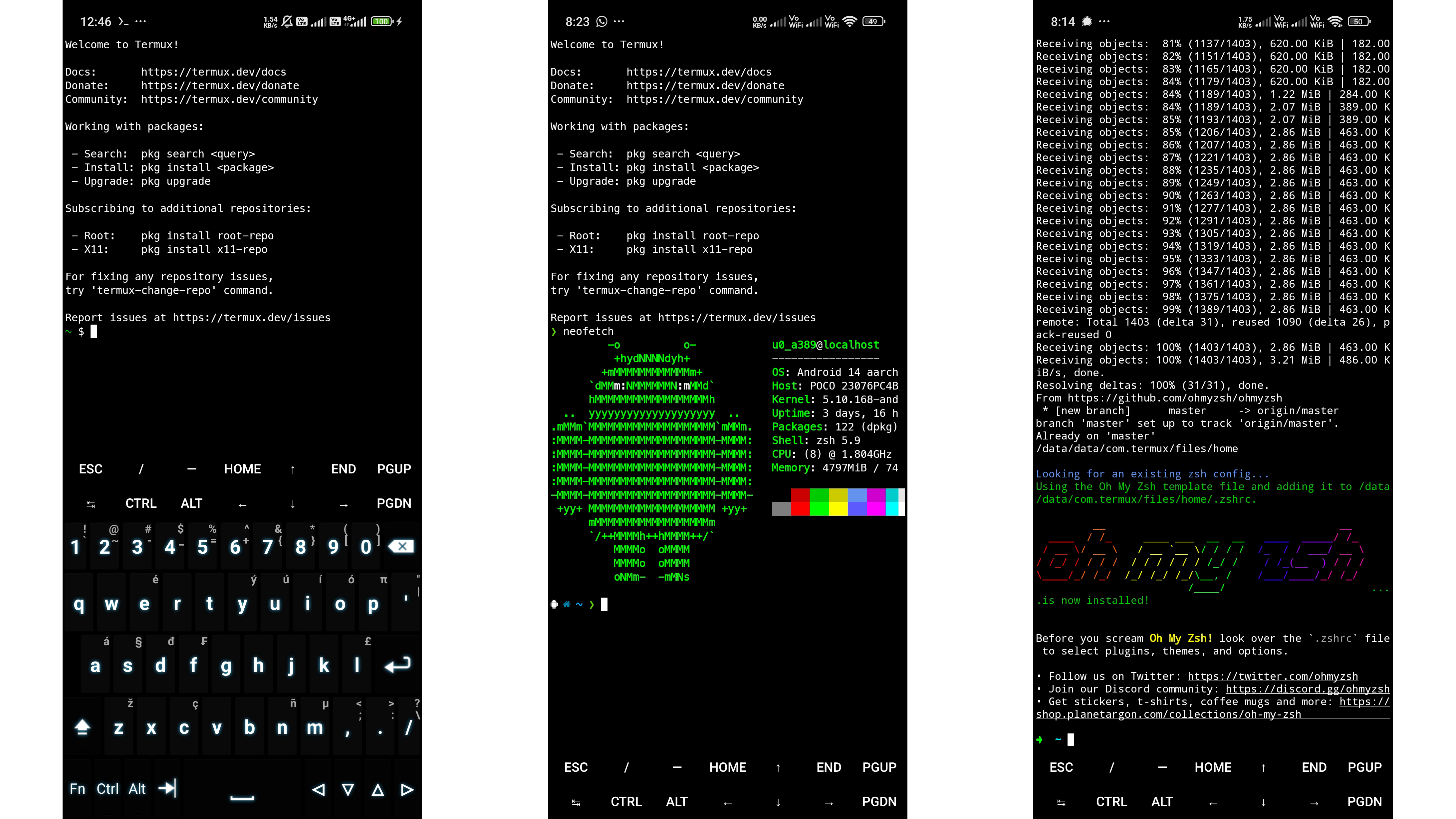Tap battery 50 indicator in right screen
Image resolution: width=1456 pixels, height=819 pixels.
pyautogui.click(x=1359, y=22)
